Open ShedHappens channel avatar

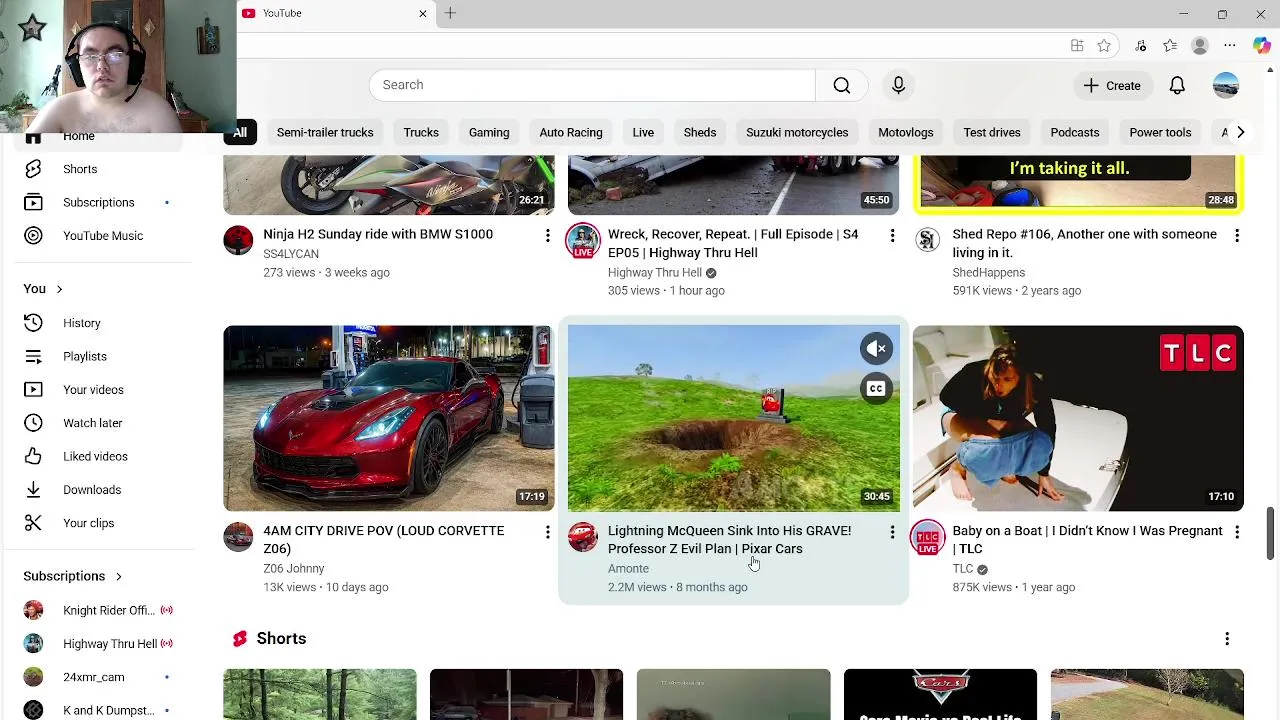(x=928, y=240)
